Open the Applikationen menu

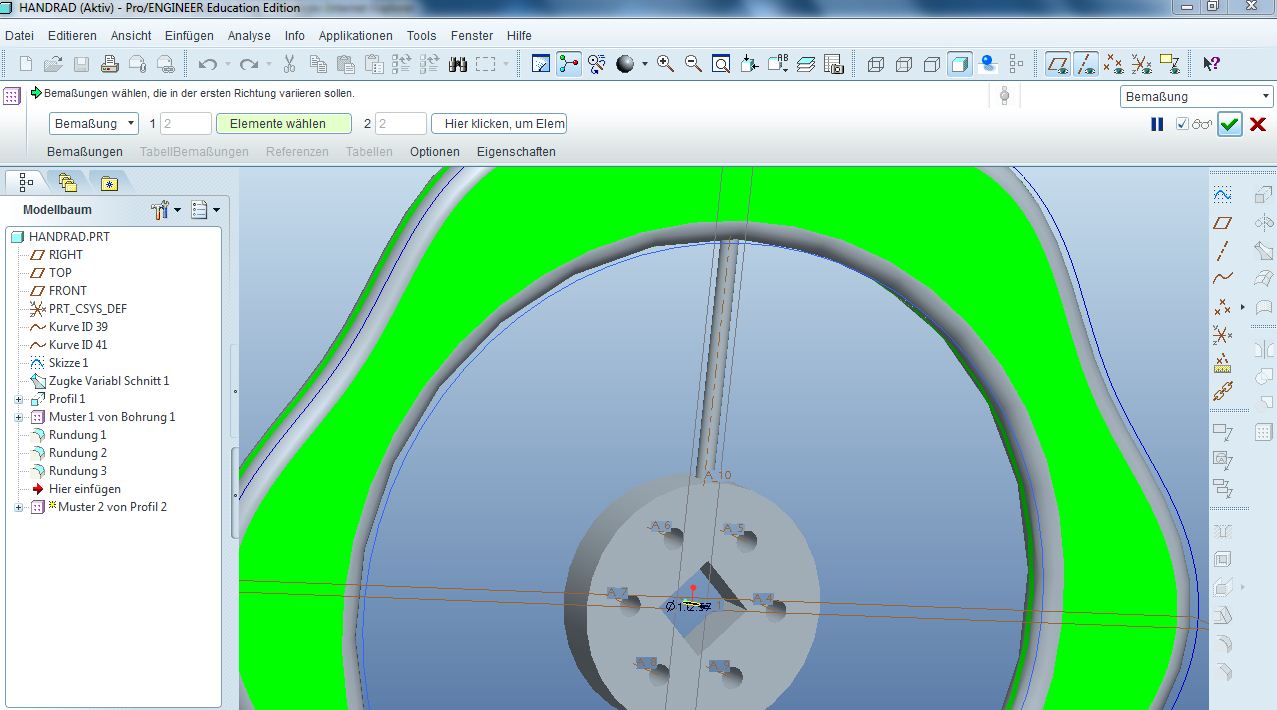356,35
